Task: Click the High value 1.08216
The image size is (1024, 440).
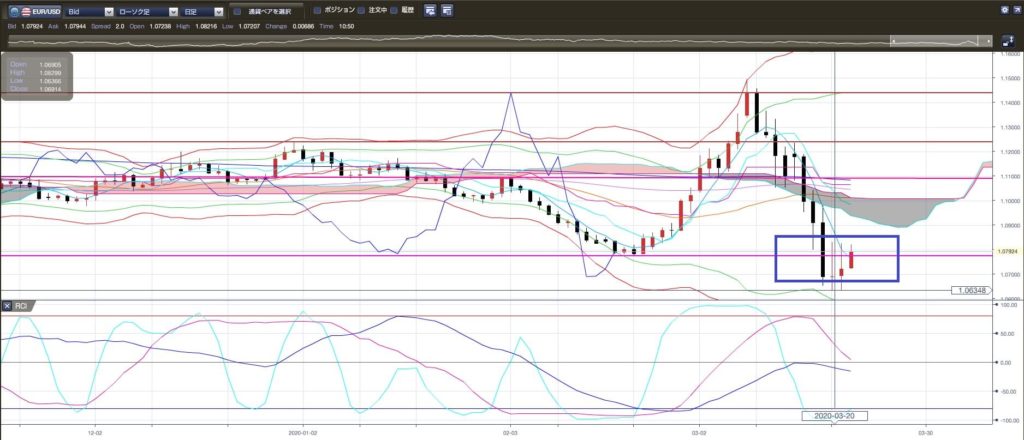Action: tap(206, 26)
